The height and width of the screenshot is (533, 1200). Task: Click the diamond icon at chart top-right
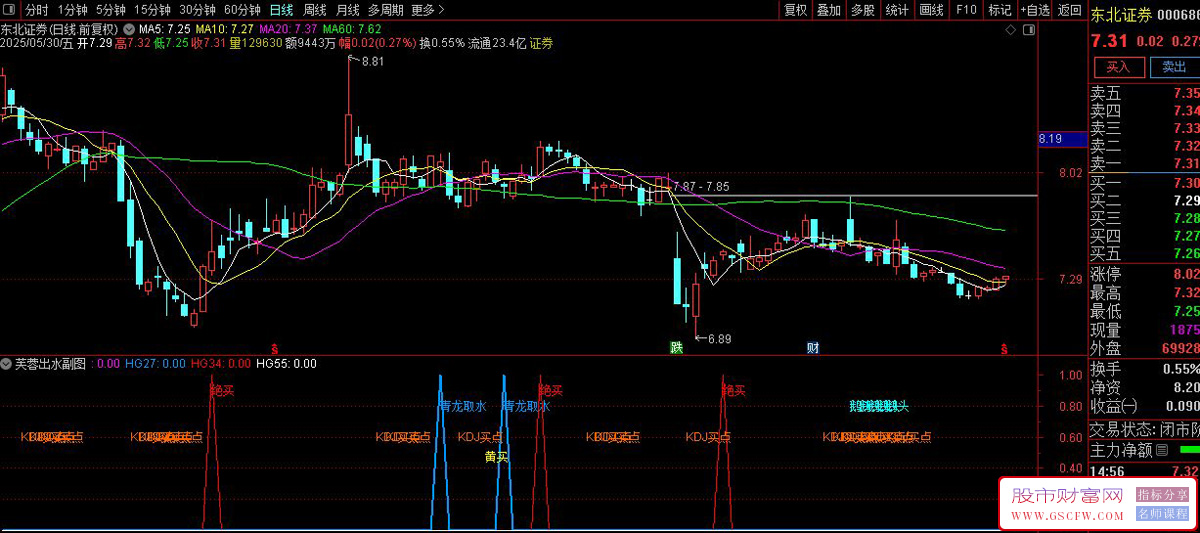tap(1012, 30)
